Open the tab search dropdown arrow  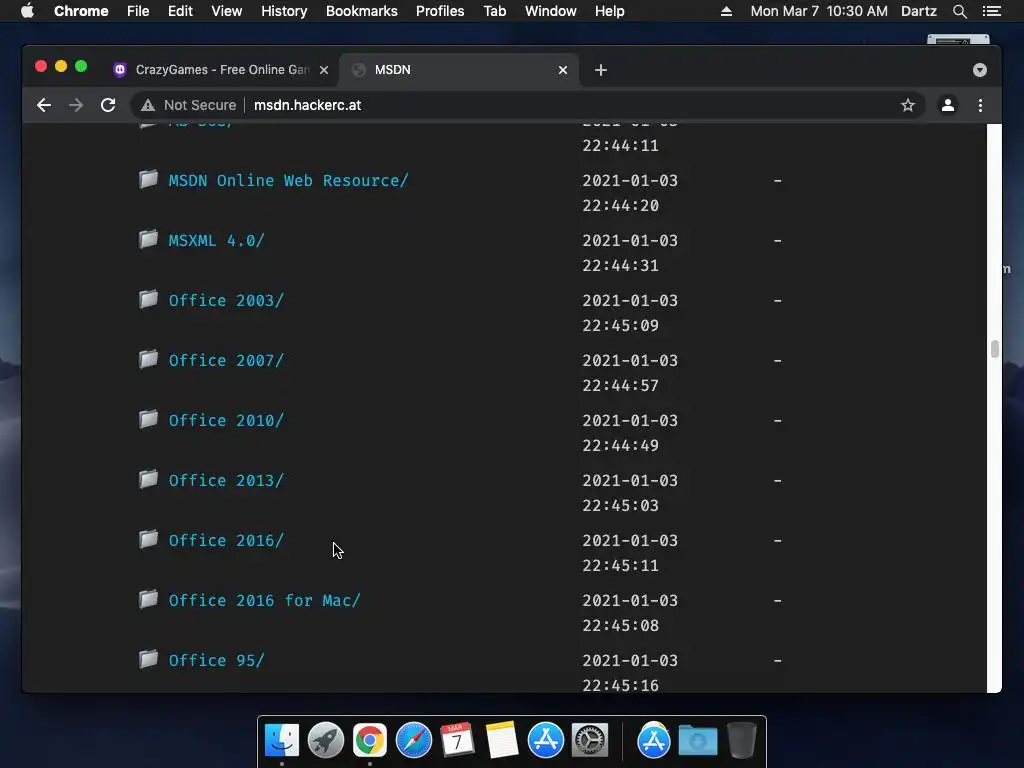[980, 70]
